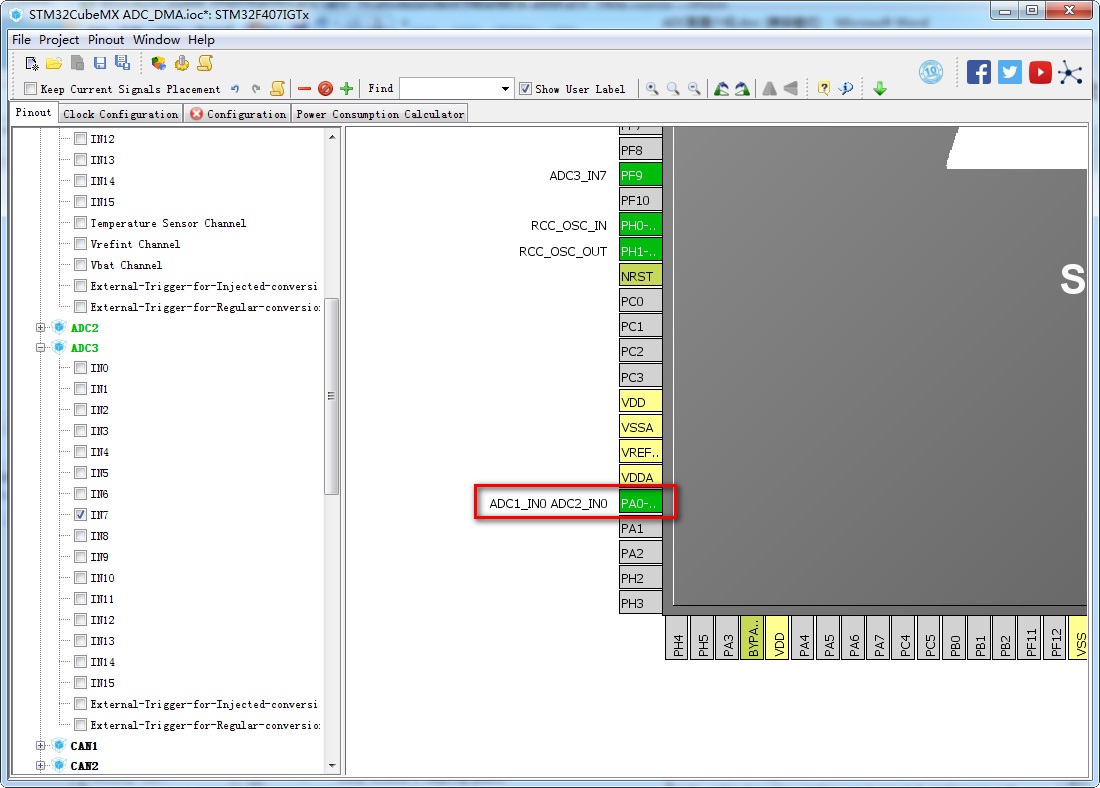
Task: Open the Twitter link icon
Action: (x=1010, y=72)
